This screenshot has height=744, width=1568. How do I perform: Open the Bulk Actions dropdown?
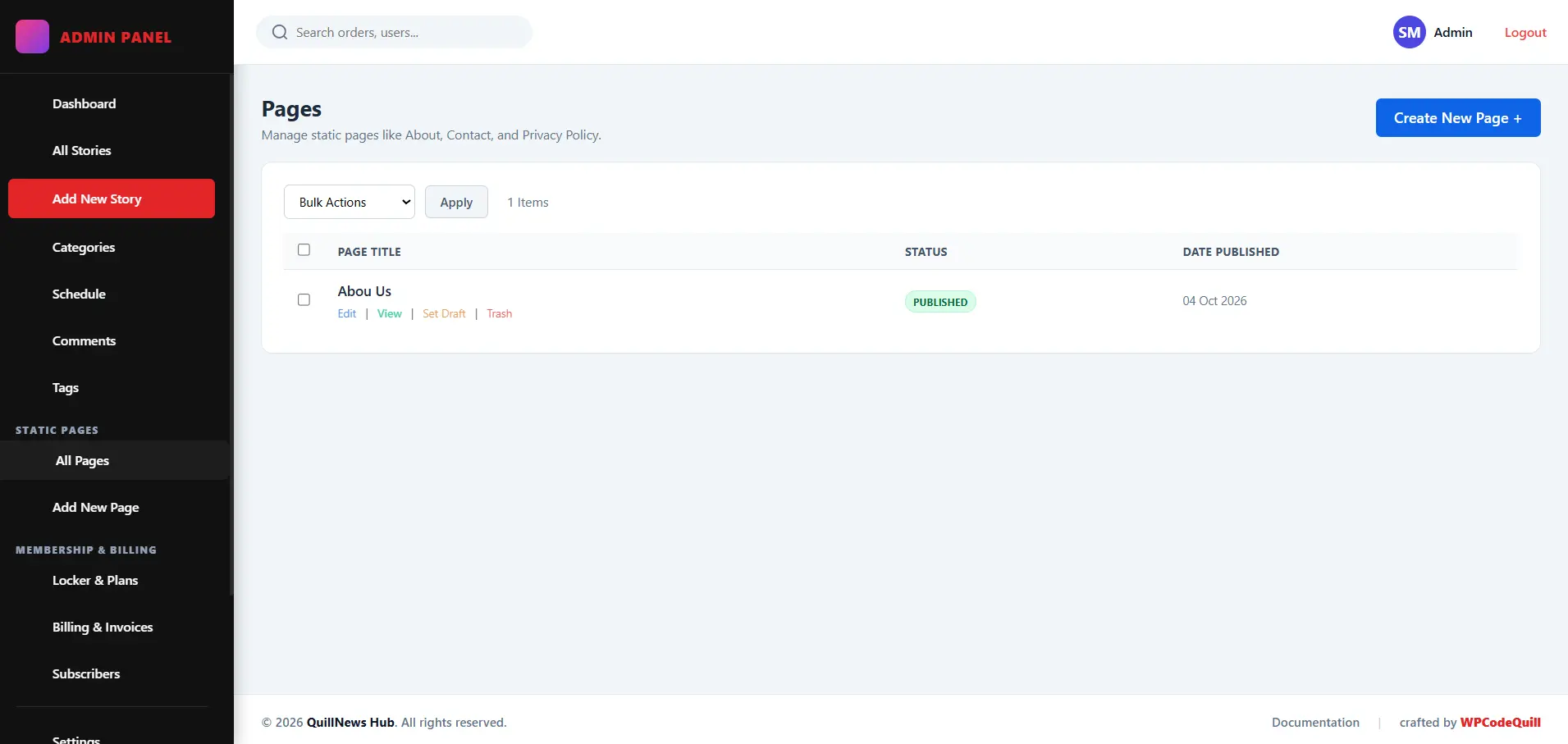tap(350, 202)
